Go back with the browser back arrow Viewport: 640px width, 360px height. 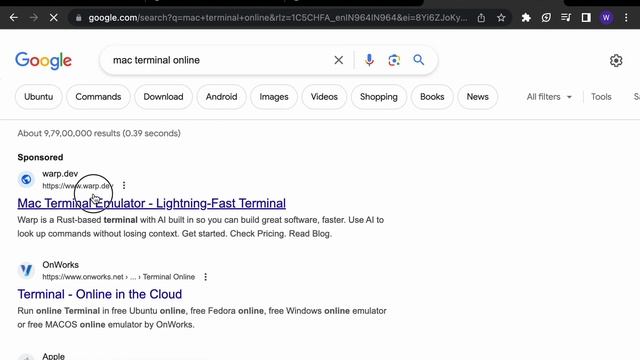[x=13, y=18]
